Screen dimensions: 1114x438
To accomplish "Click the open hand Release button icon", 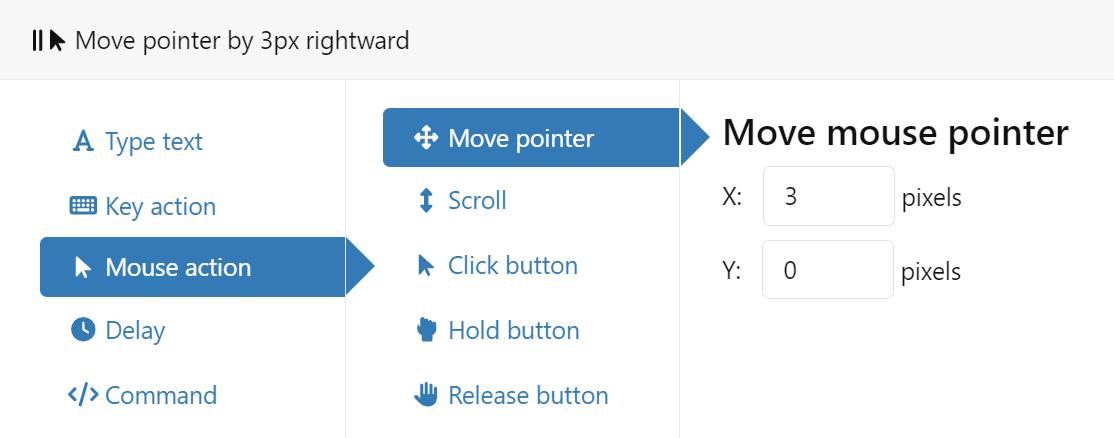I will pos(426,395).
